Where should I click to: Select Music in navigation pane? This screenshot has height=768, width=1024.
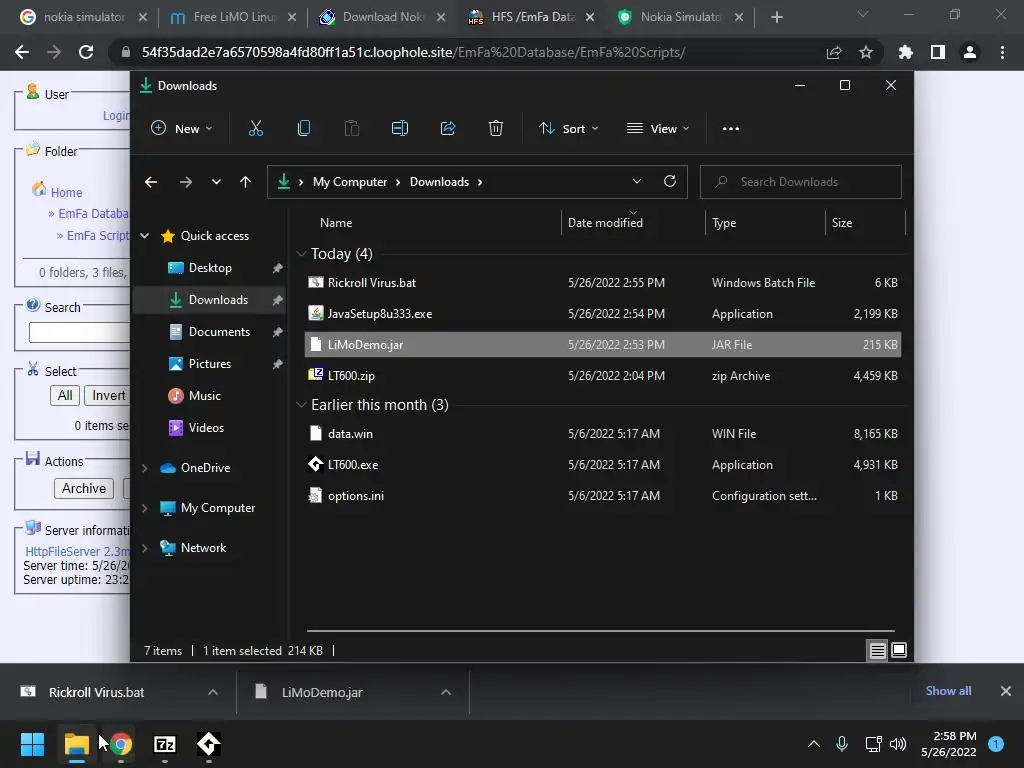[x=204, y=396]
